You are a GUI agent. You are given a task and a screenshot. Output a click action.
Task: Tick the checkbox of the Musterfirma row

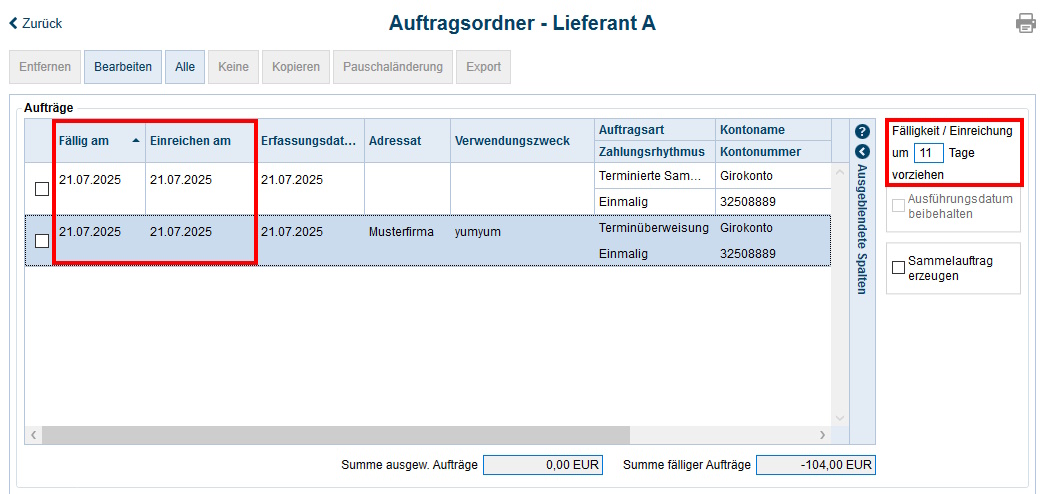[42, 241]
